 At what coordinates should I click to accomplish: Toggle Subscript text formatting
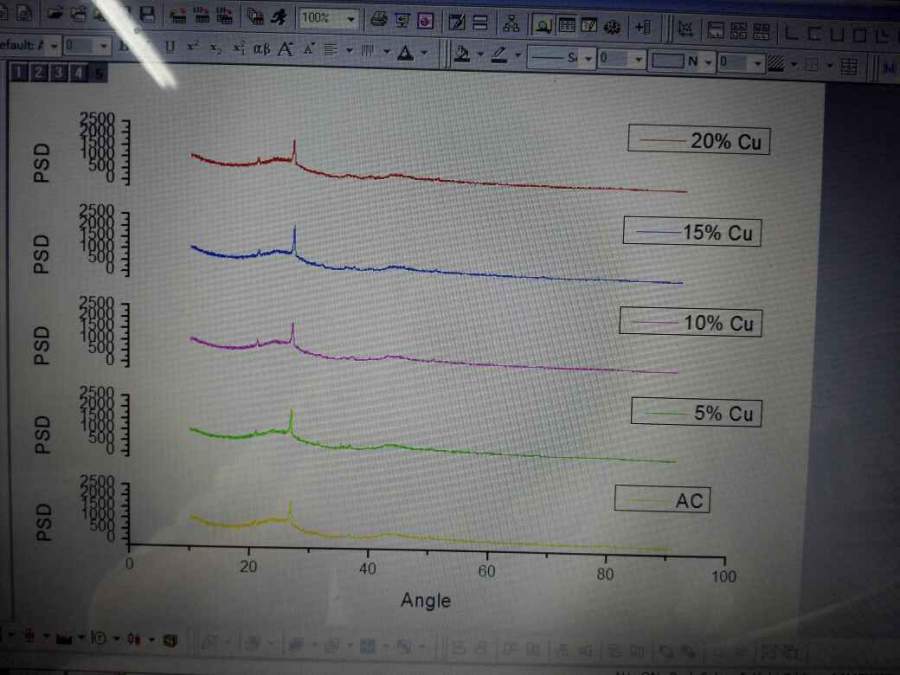click(x=215, y=48)
